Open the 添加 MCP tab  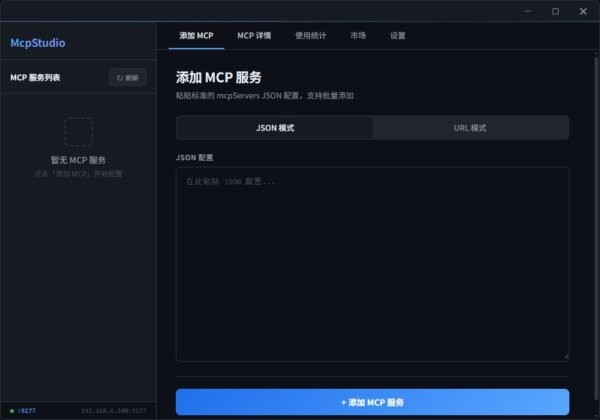tap(196, 36)
